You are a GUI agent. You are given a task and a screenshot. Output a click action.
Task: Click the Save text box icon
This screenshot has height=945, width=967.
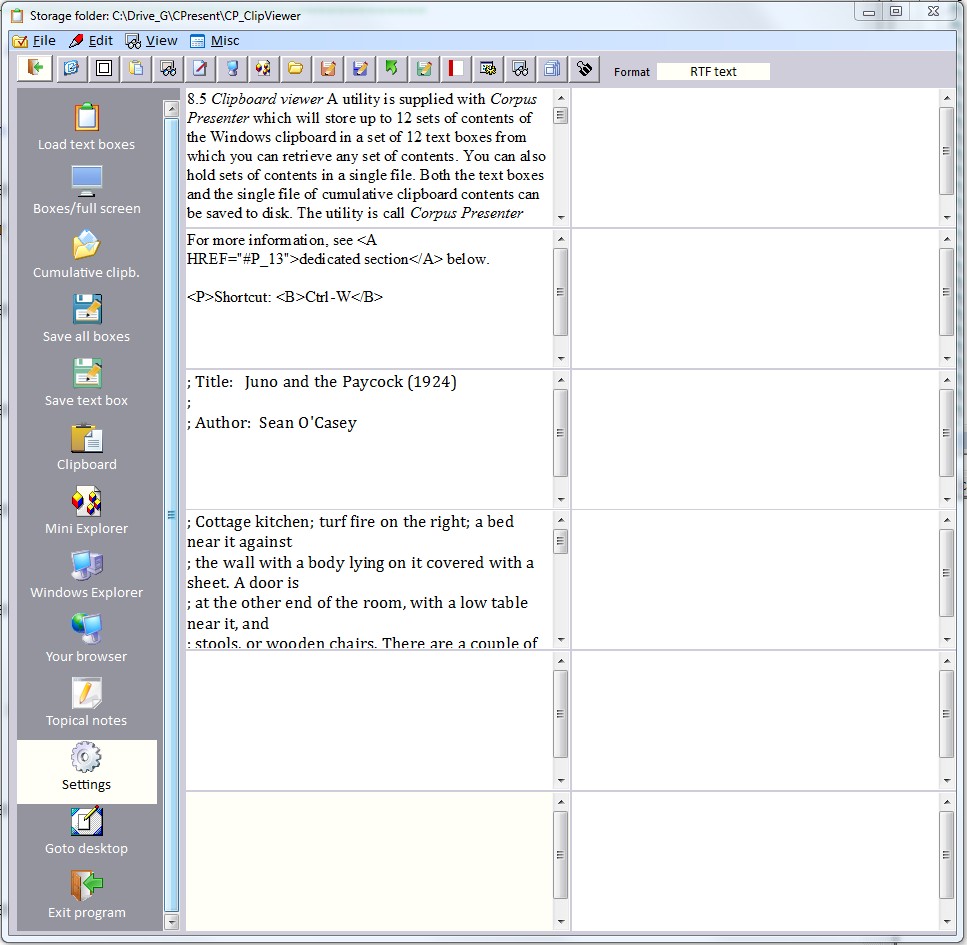(87, 374)
